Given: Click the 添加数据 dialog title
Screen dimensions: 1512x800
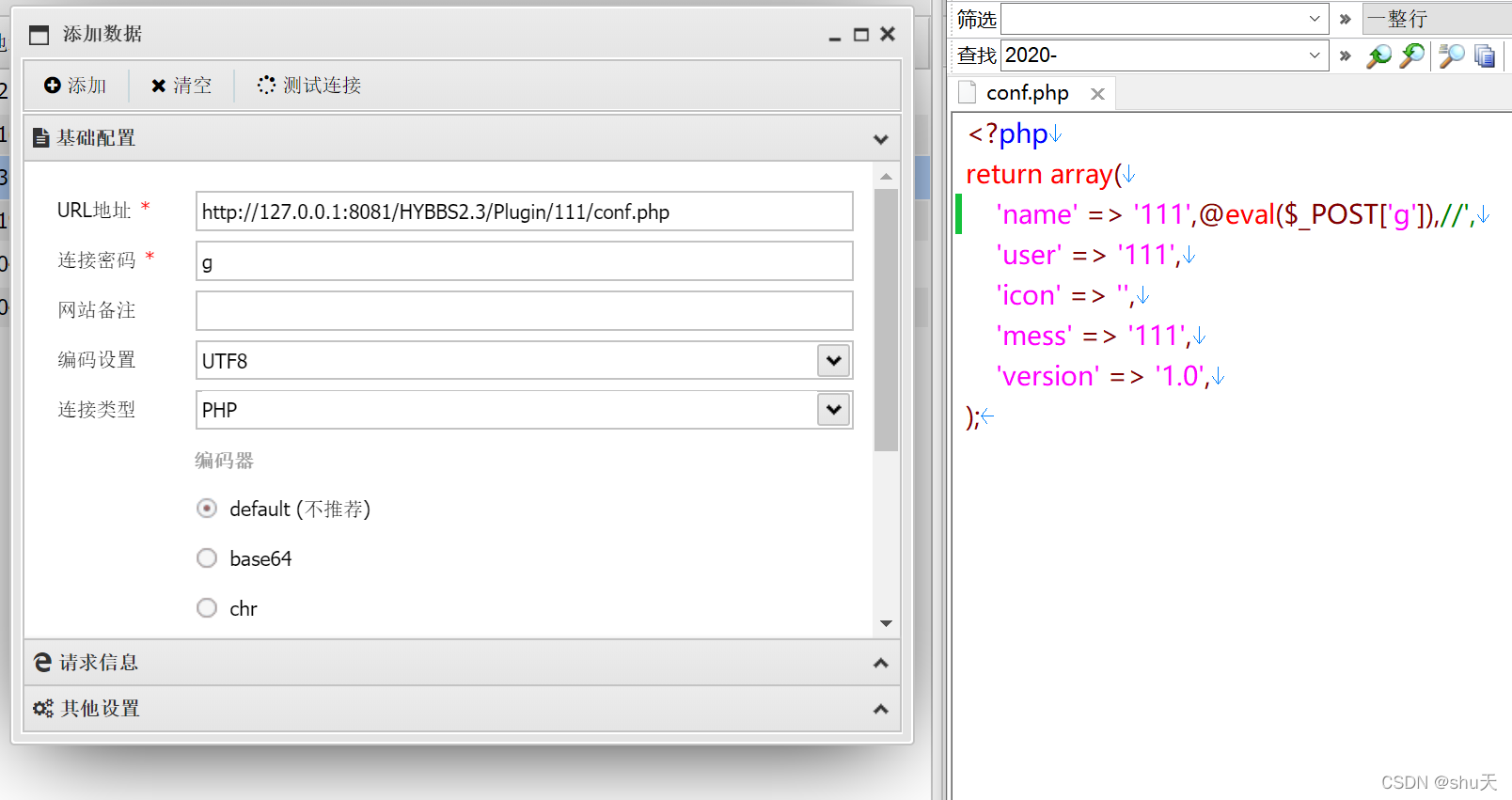Looking at the screenshot, I should click(x=102, y=34).
